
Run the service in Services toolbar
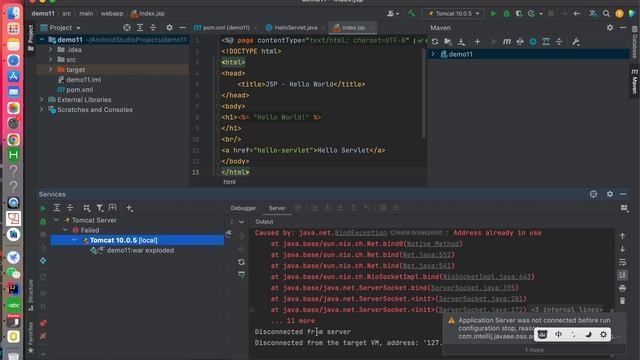pyautogui.click(x=43, y=208)
